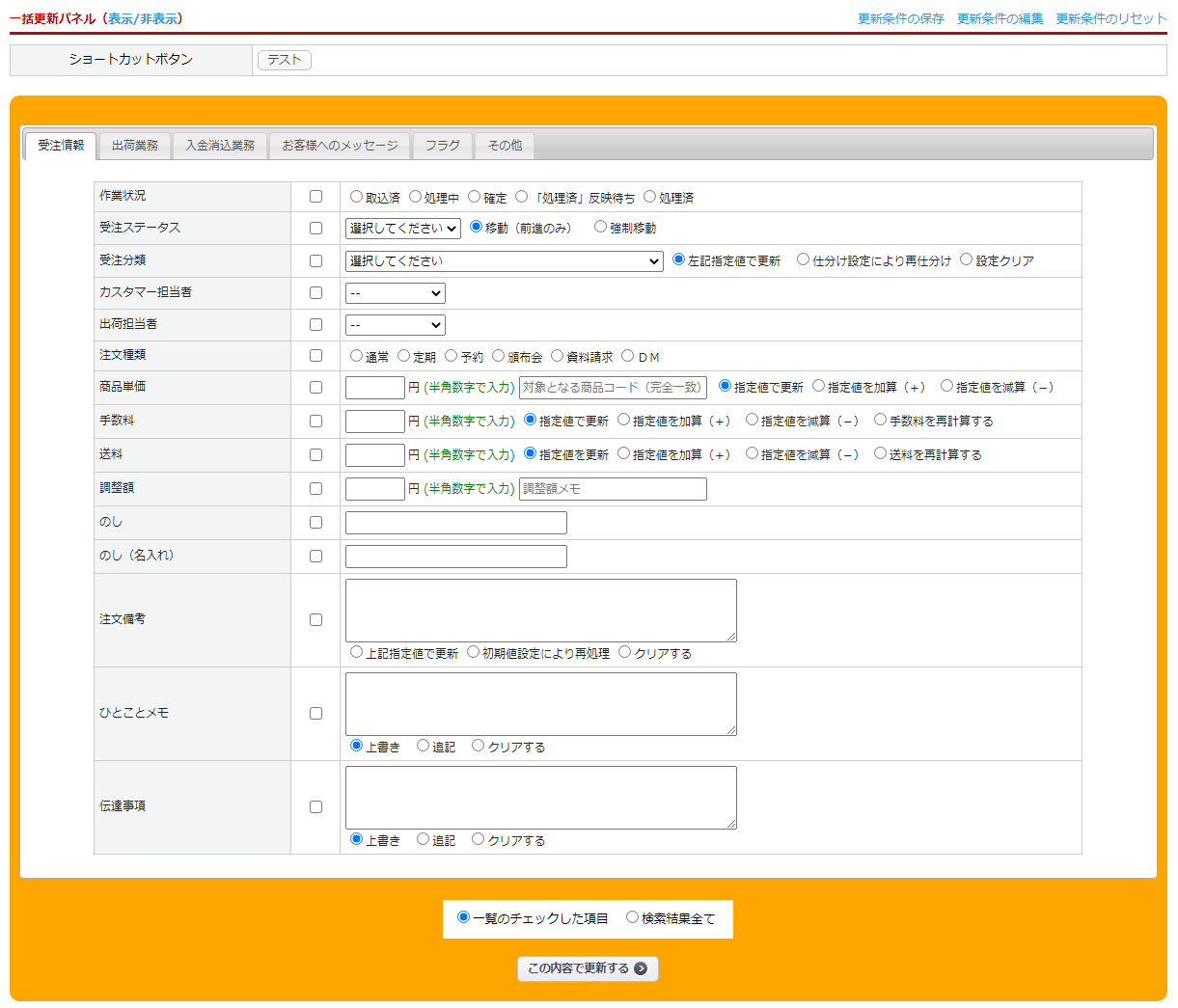Switch to the 出荷業務 tab
The image size is (1178, 1008).
[135, 146]
